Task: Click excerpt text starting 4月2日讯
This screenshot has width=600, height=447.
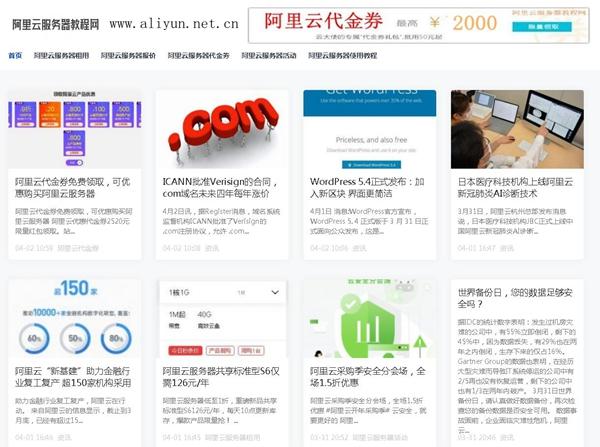Action: [x=221, y=221]
